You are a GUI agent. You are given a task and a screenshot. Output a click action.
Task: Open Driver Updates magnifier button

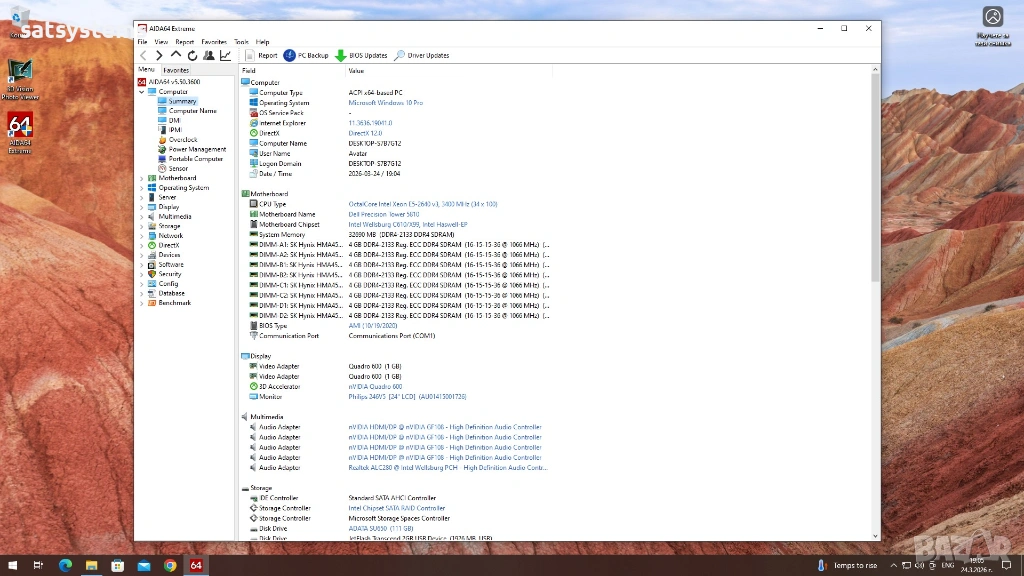(x=400, y=56)
